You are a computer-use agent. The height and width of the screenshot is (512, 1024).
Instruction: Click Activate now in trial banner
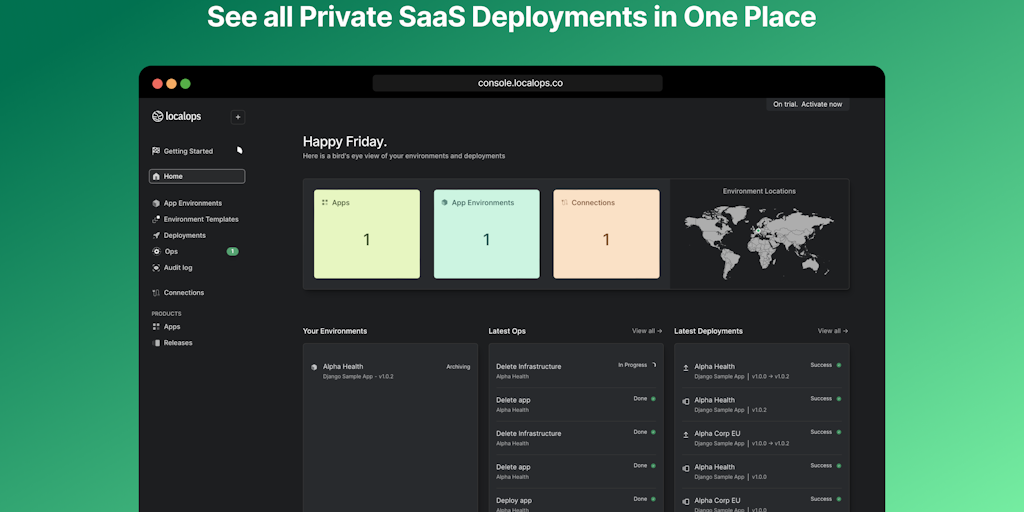tap(821, 104)
